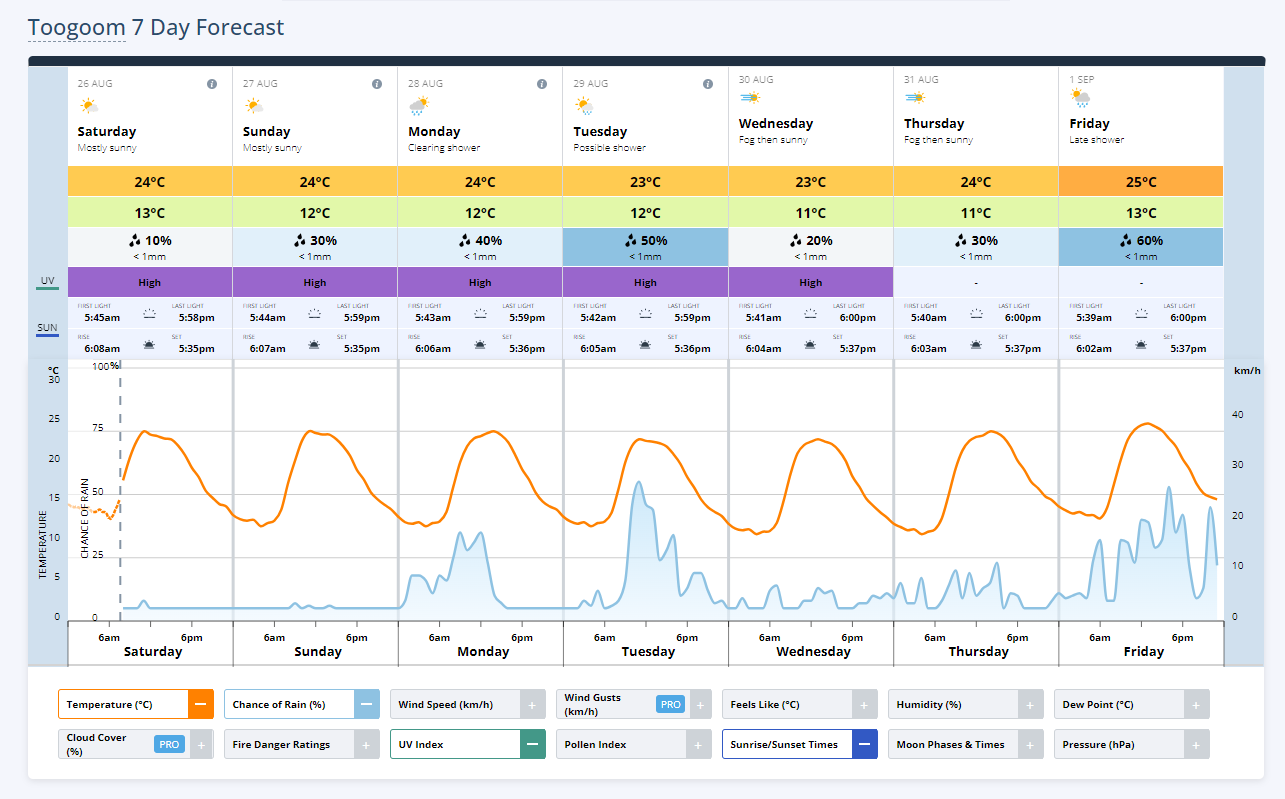1285x799 pixels.
Task: Click the raindrop icon beside Monday's 40%
Action: (x=465, y=240)
